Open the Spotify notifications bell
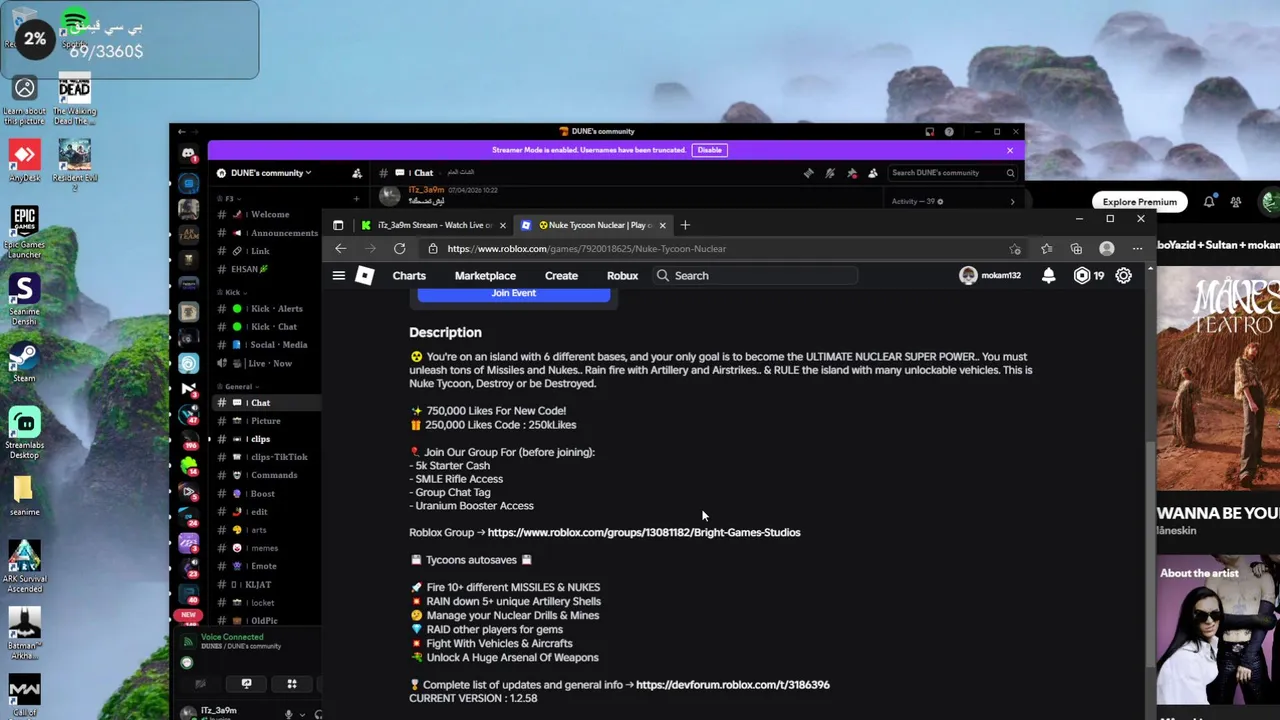 pos(1209,202)
